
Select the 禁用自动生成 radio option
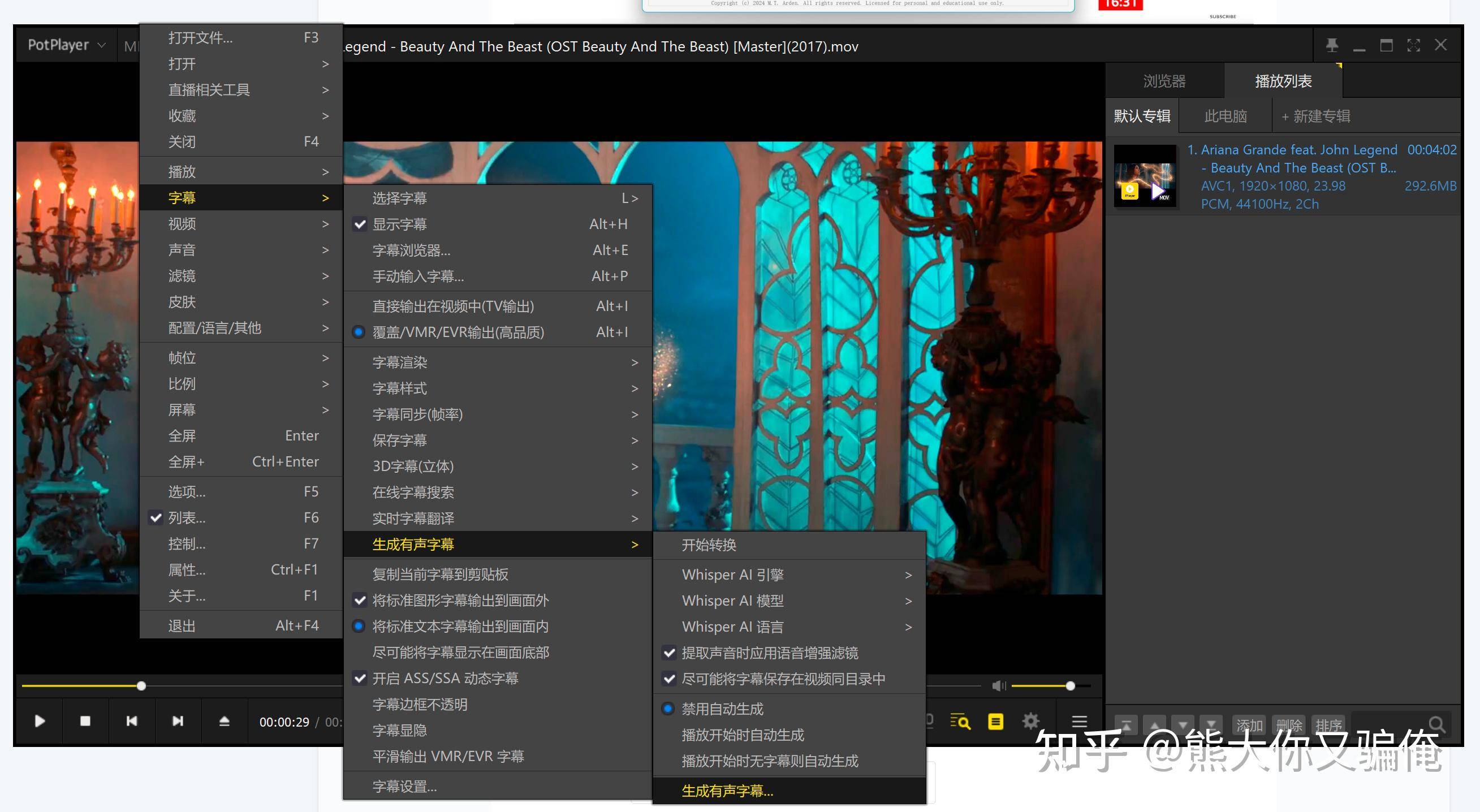(789, 709)
